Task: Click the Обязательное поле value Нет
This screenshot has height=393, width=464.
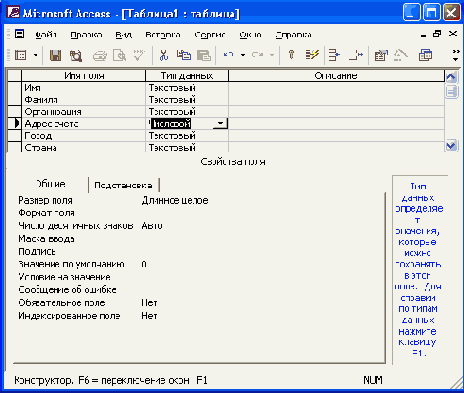Action: click(x=149, y=303)
